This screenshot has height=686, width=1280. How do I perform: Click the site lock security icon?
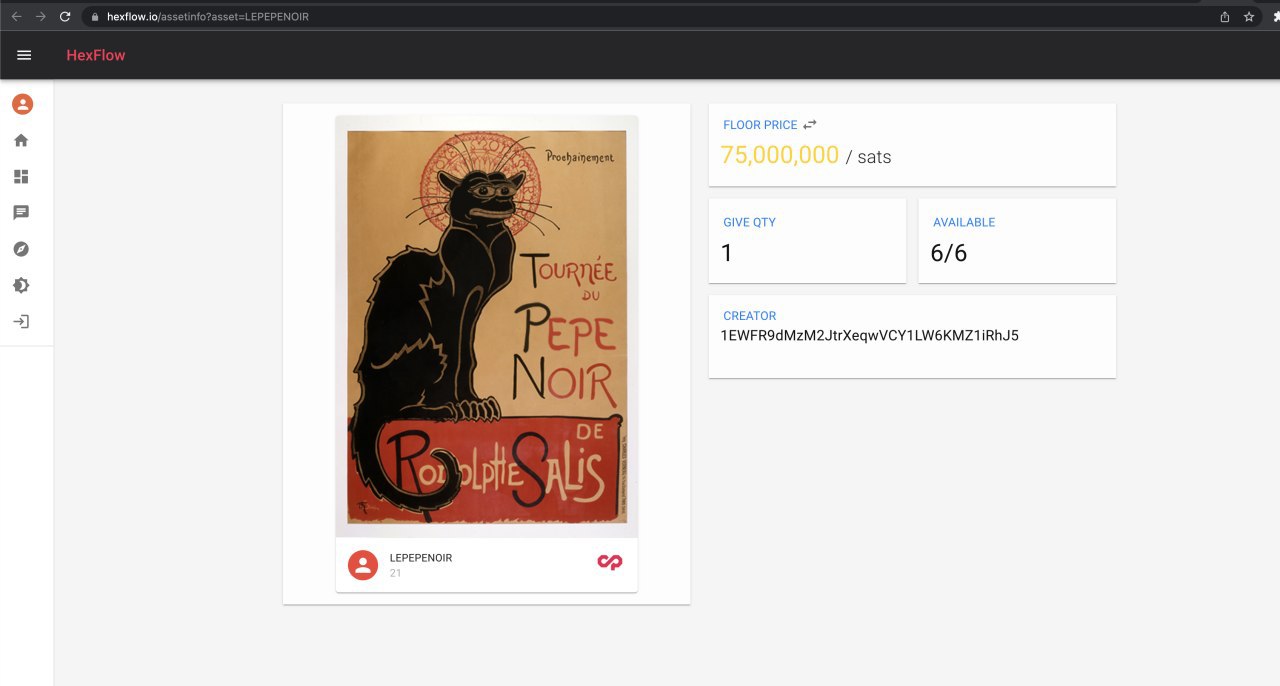click(x=94, y=17)
